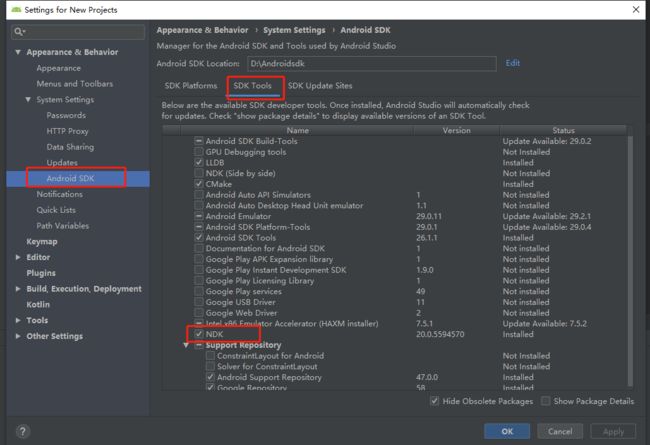650x445 pixels.
Task: Open the Kotlin settings page
Action: 38,304
